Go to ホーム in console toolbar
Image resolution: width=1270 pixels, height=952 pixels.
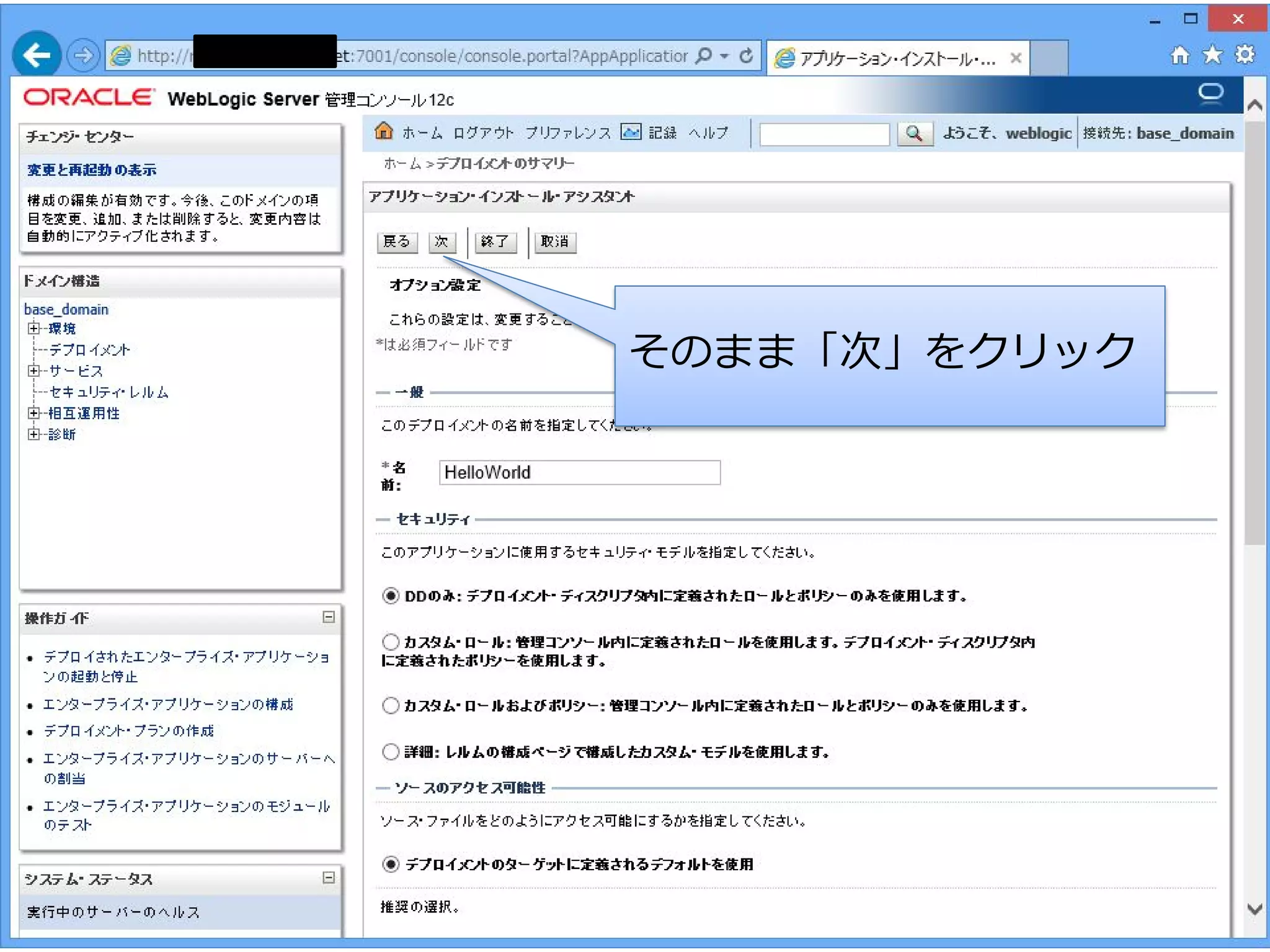[422, 133]
